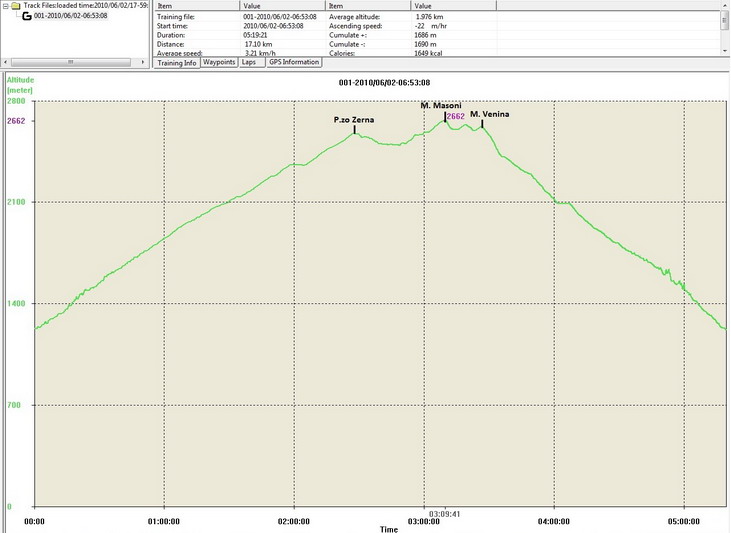
Task: Click the P.zo Zerna waypoint marker
Action: [x=355, y=128]
